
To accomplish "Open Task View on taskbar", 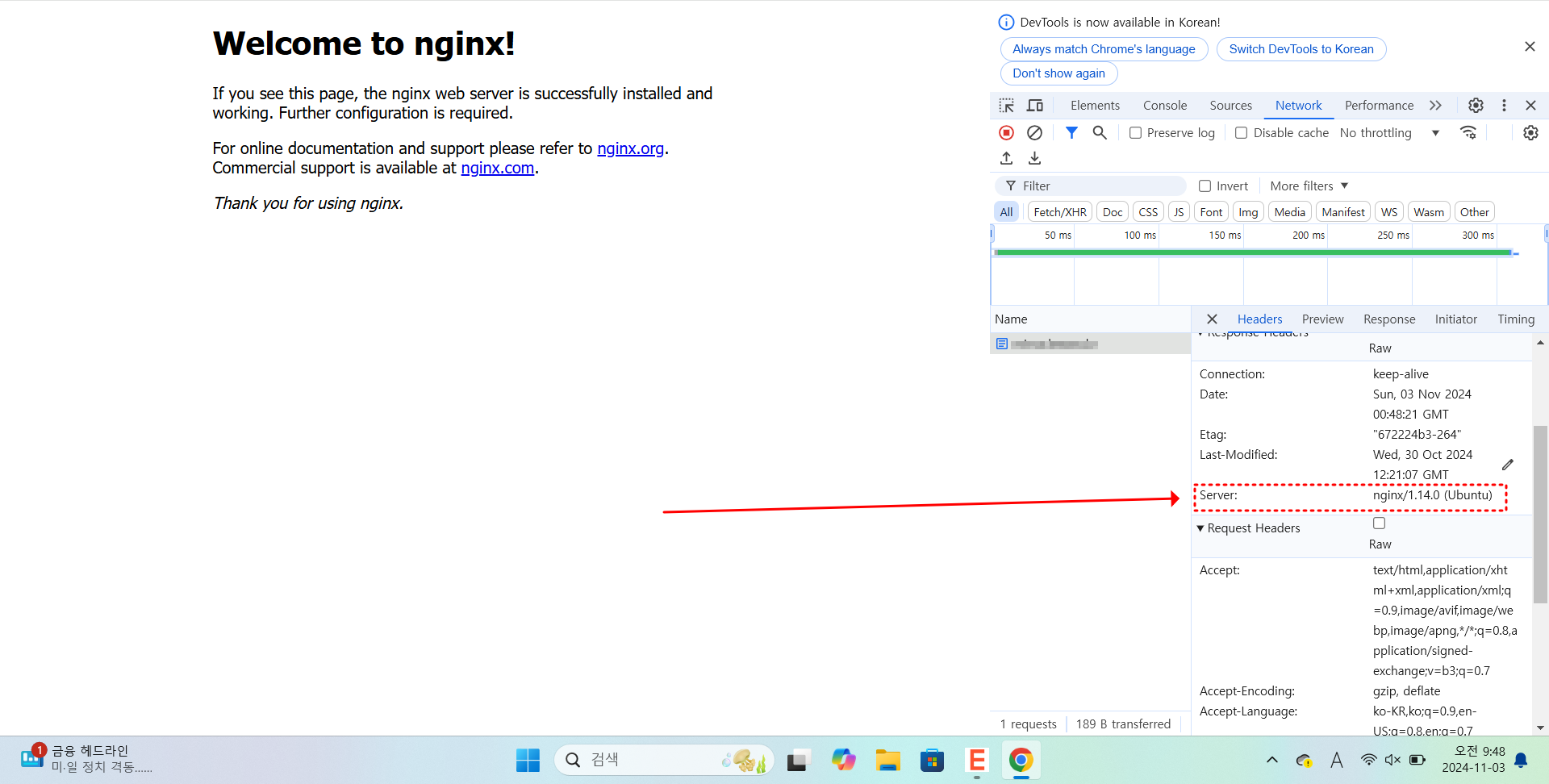I will (798, 760).
